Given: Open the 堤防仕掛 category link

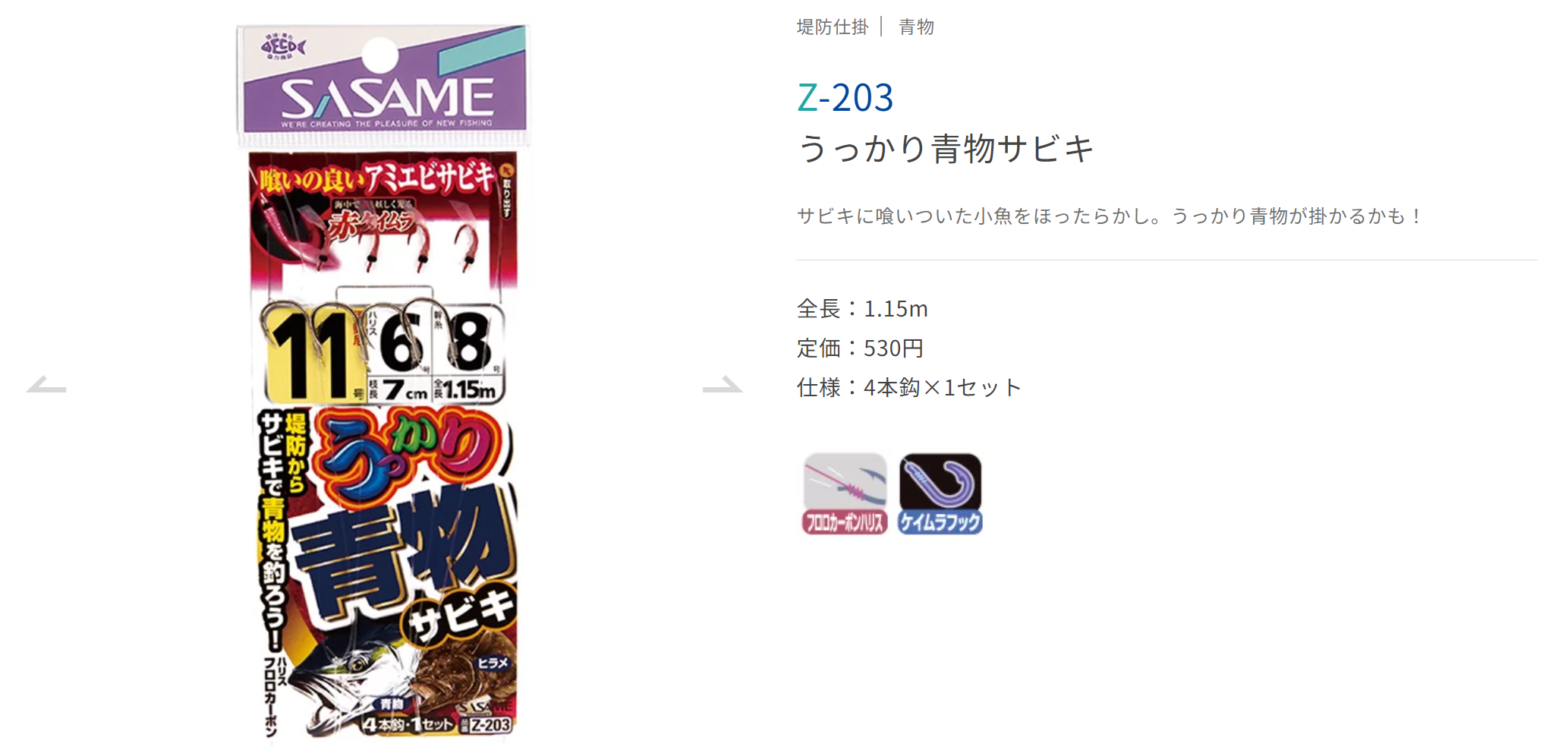Looking at the screenshot, I should tap(833, 27).
